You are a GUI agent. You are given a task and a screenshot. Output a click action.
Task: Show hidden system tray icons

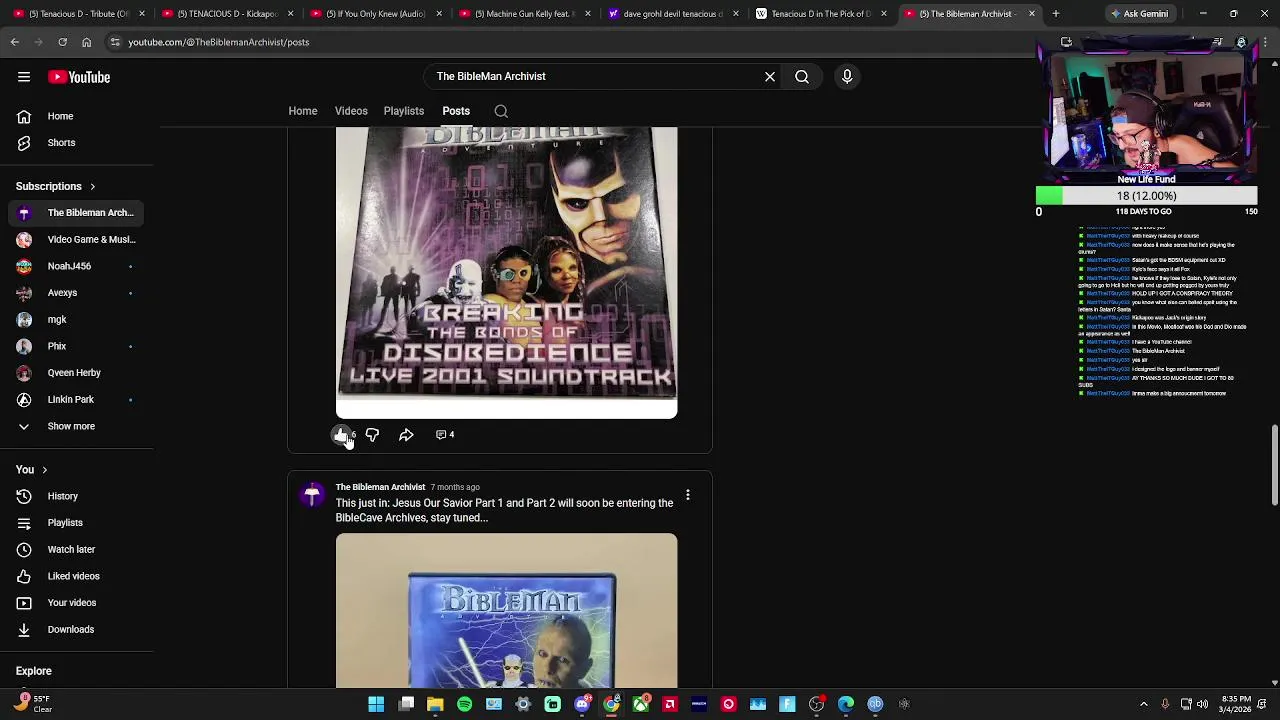pos(1144,704)
